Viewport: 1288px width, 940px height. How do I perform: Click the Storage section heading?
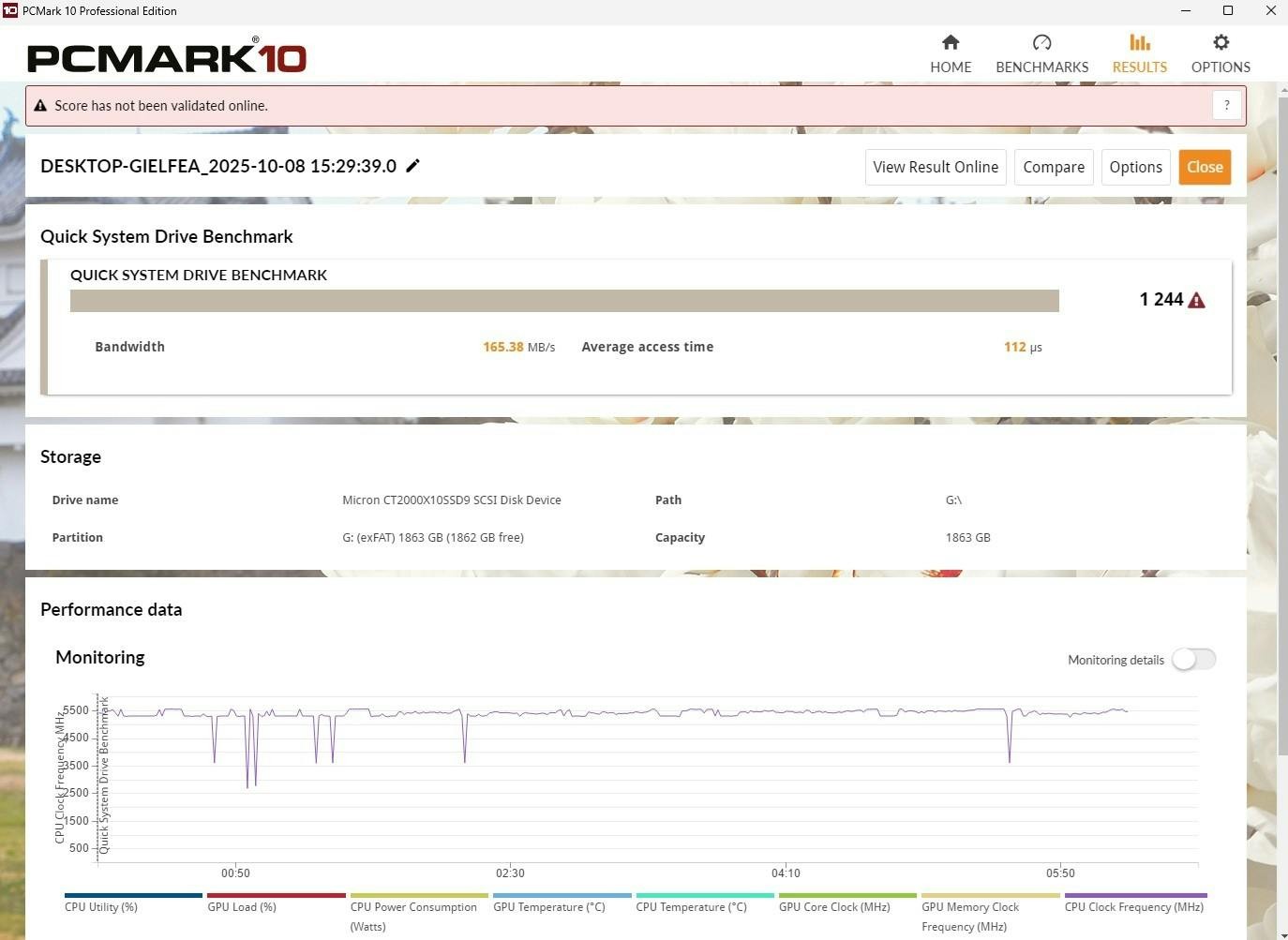coord(70,456)
